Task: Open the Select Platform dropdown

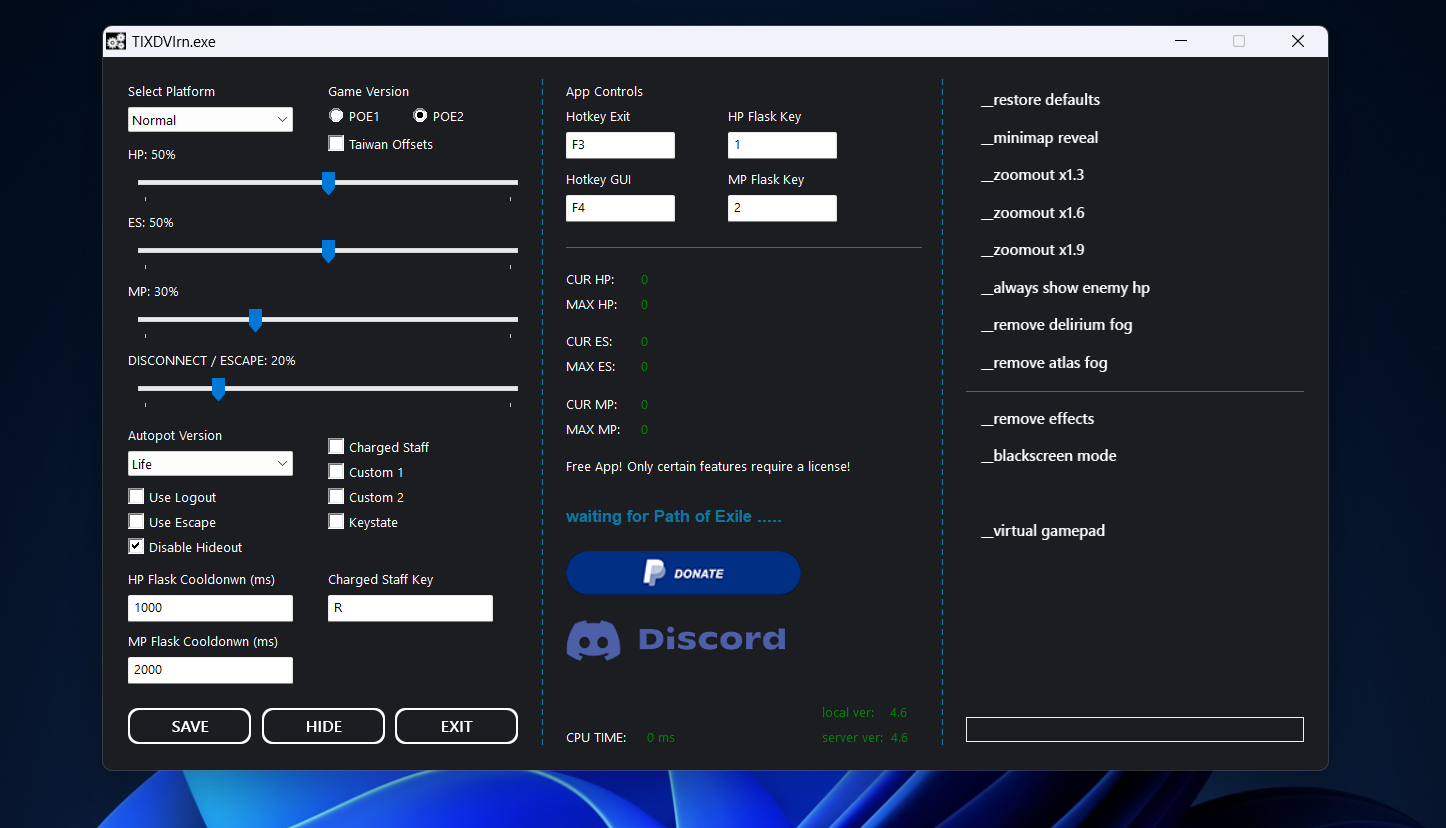Action: click(210, 120)
